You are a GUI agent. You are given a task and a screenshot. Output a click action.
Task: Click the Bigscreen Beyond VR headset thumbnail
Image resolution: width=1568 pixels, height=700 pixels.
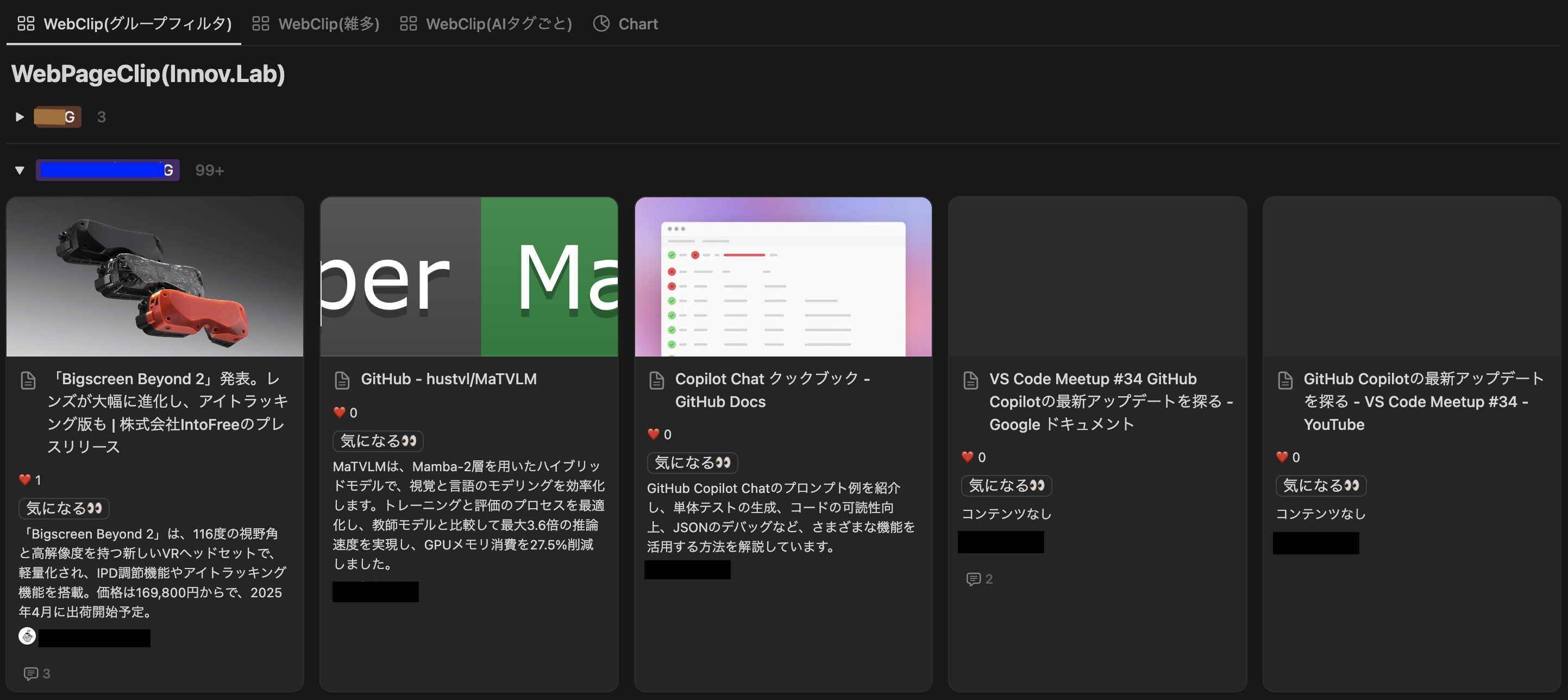point(155,277)
